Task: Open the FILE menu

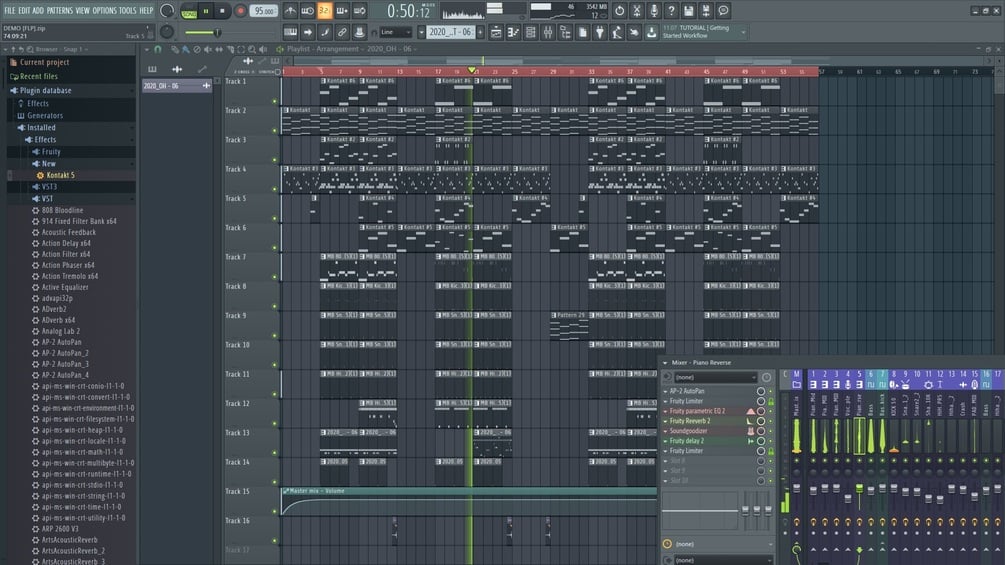Action: click(x=10, y=11)
